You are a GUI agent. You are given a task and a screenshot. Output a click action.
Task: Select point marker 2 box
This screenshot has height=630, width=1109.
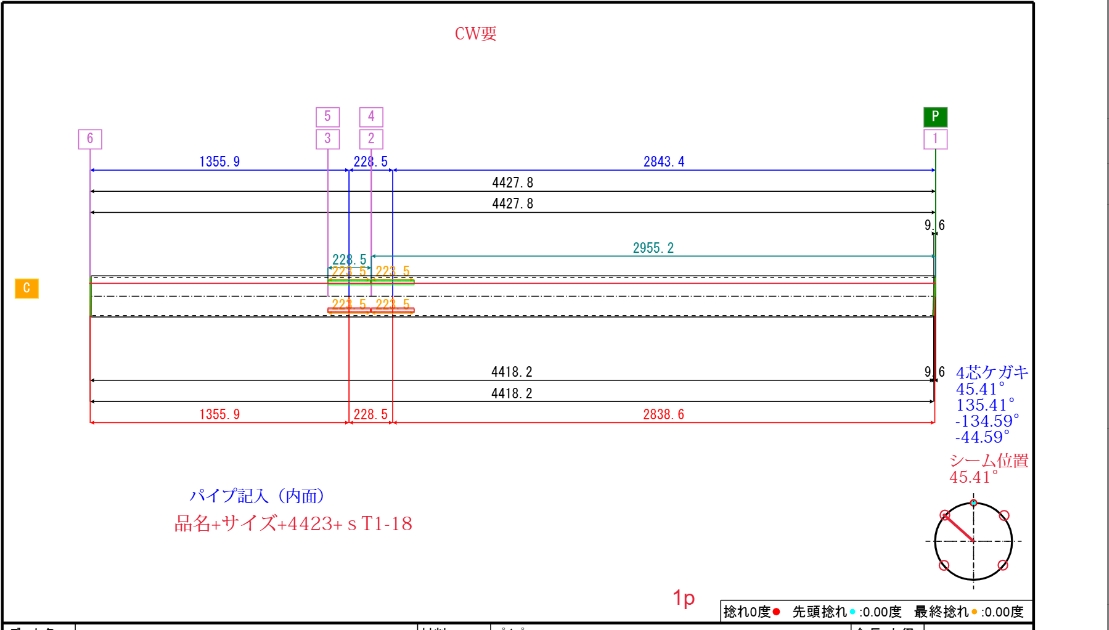(x=371, y=139)
